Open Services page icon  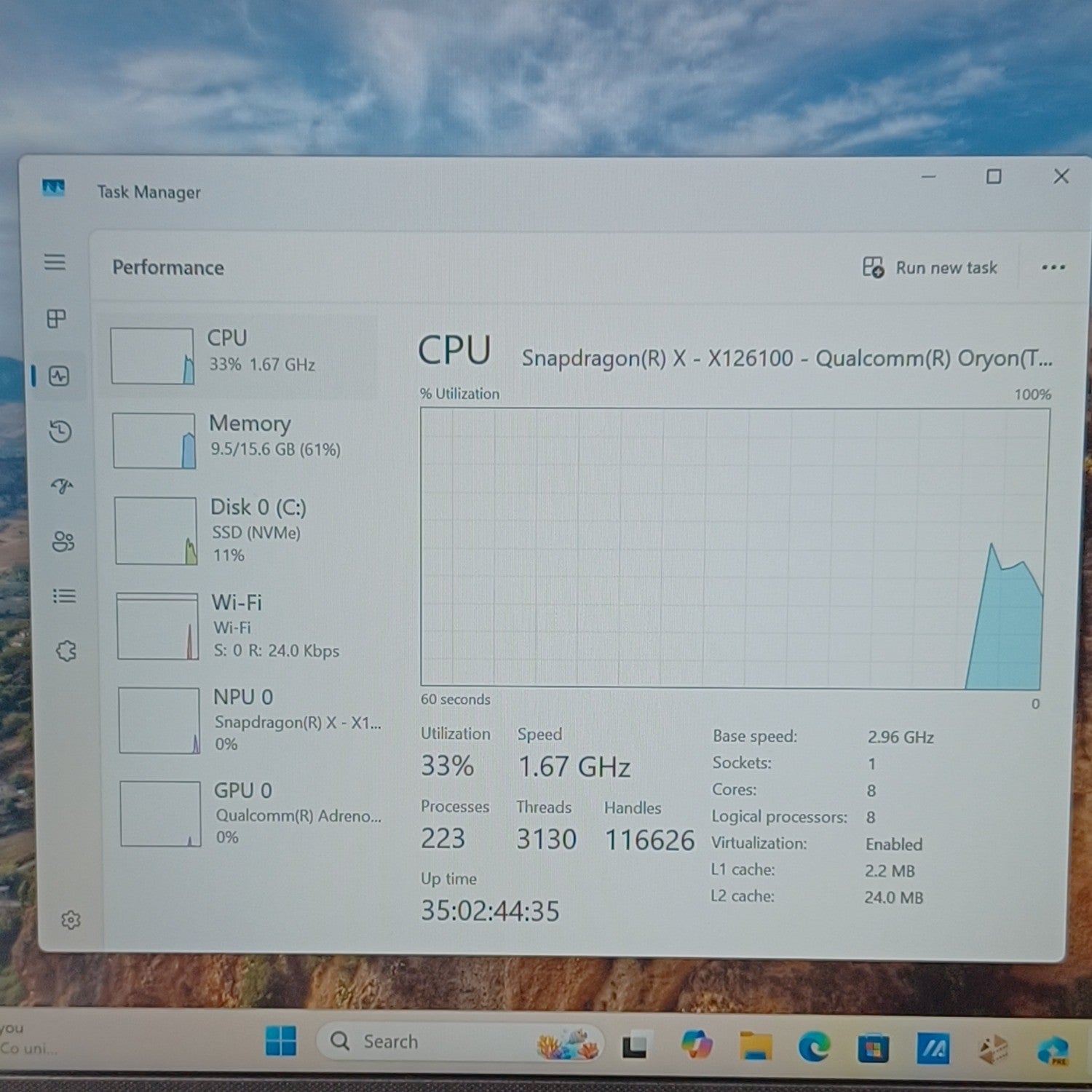66,651
